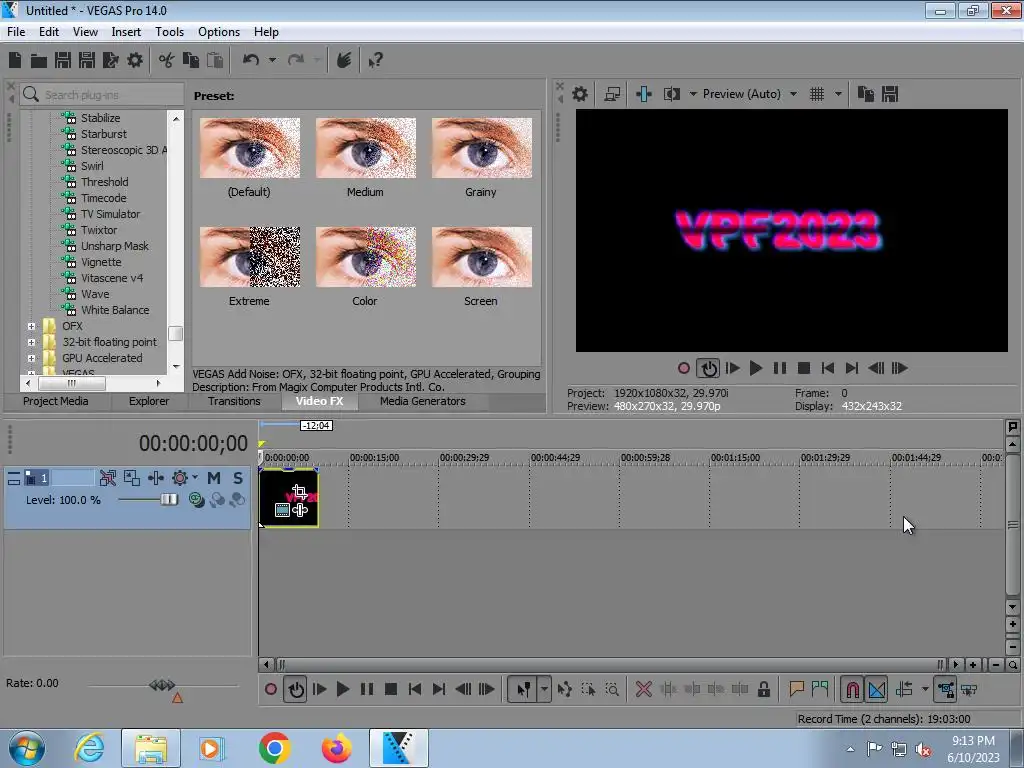Expand the 32-bit floating point folder
The width and height of the screenshot is (1024, 768).
tap(31, 342)
